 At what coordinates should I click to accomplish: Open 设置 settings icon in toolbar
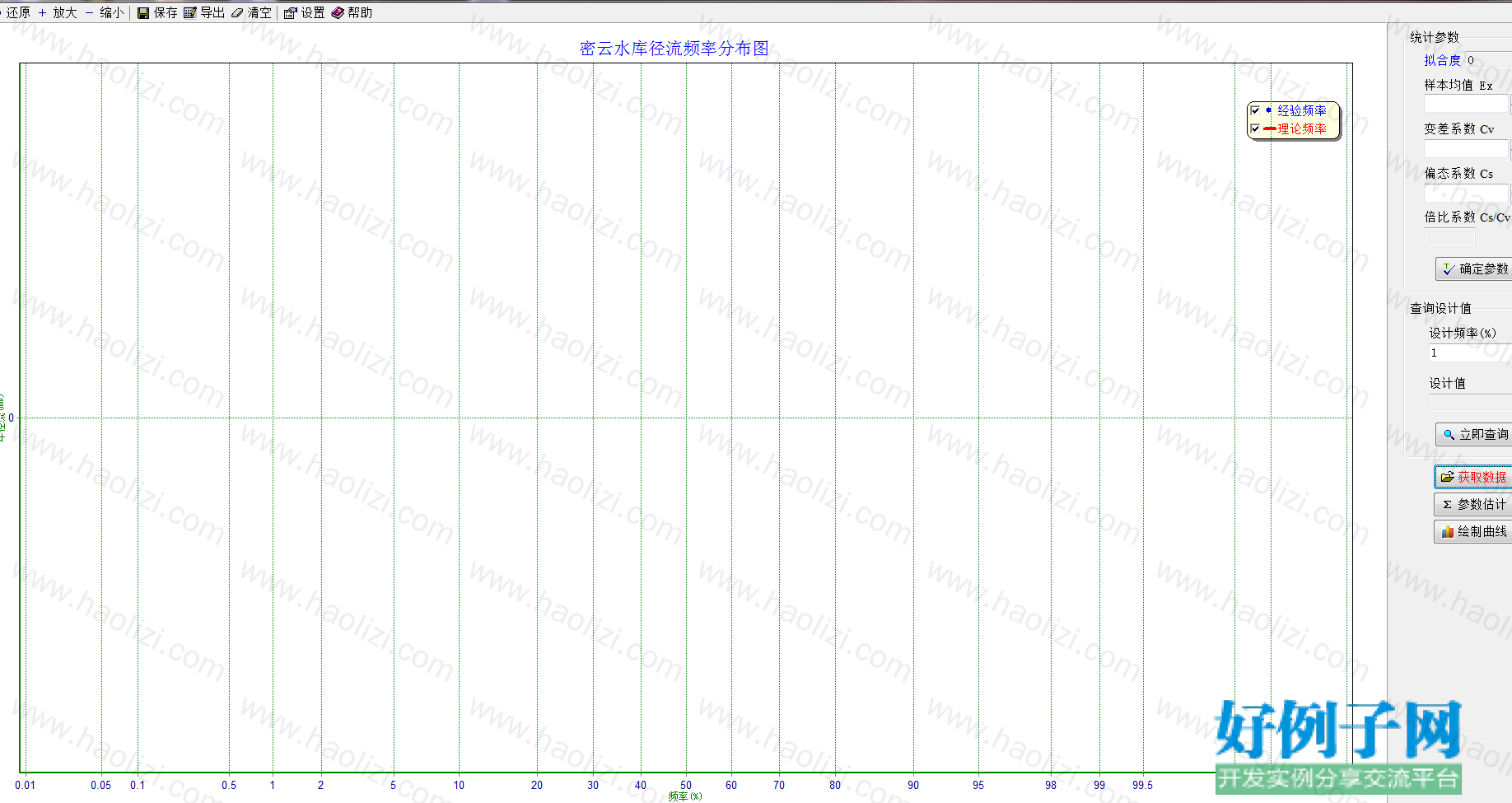(x=291, y=12)
